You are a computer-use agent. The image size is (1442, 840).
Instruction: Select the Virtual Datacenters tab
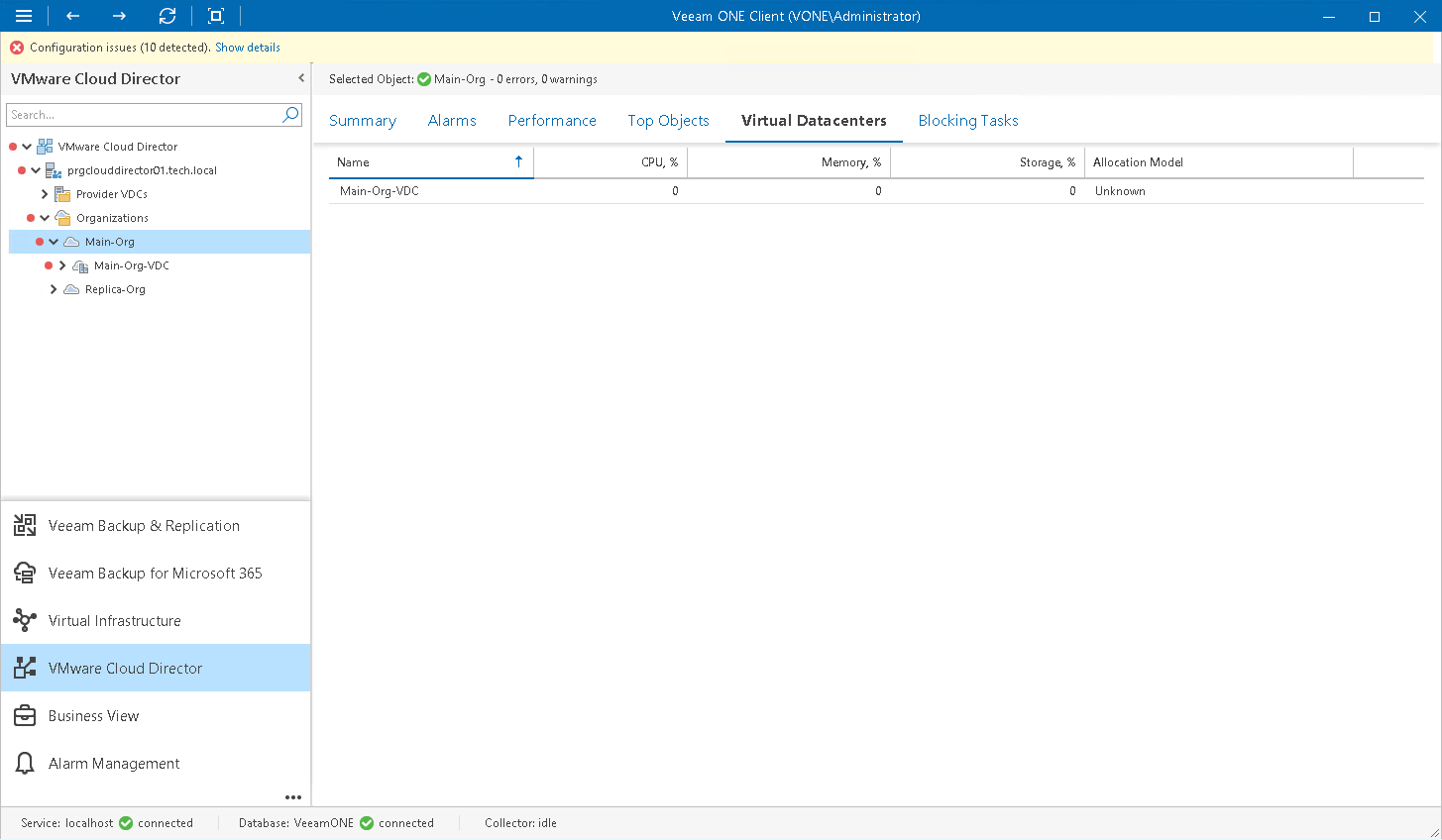pos(814,121)
